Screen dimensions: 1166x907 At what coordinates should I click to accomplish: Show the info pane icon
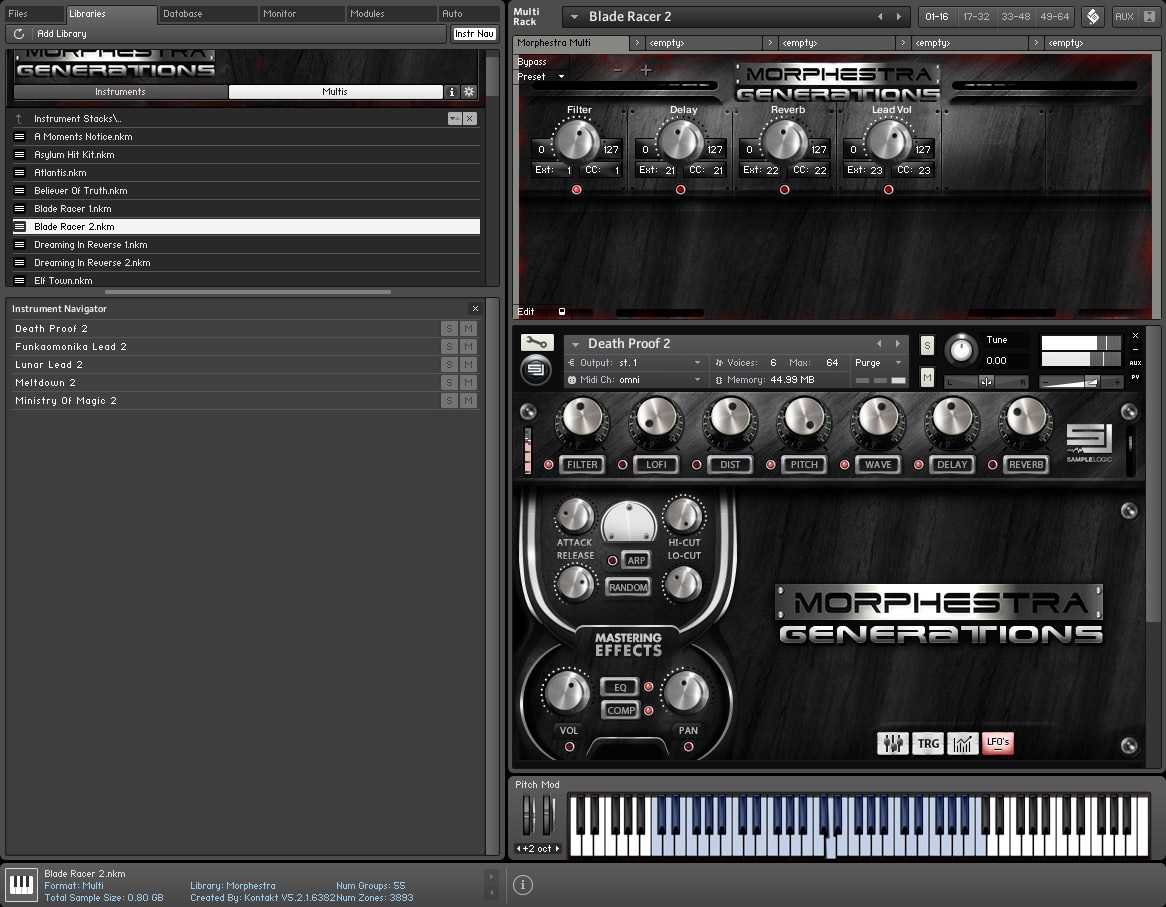[x=523, y=885]
